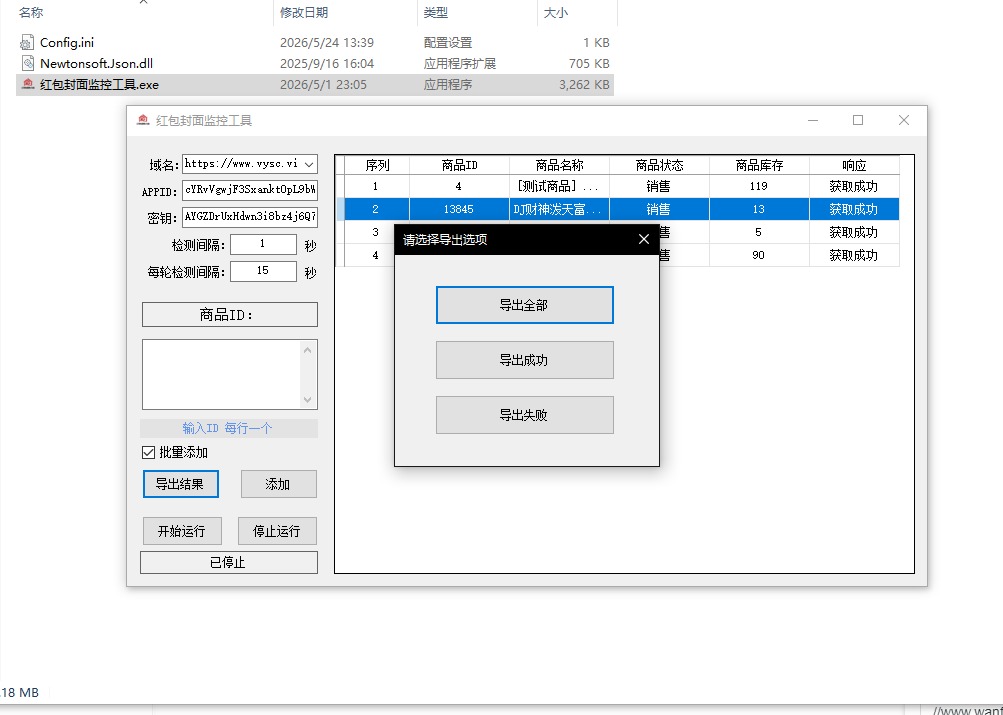Select the [测试商品] row cell

click(x=559, y=186)
